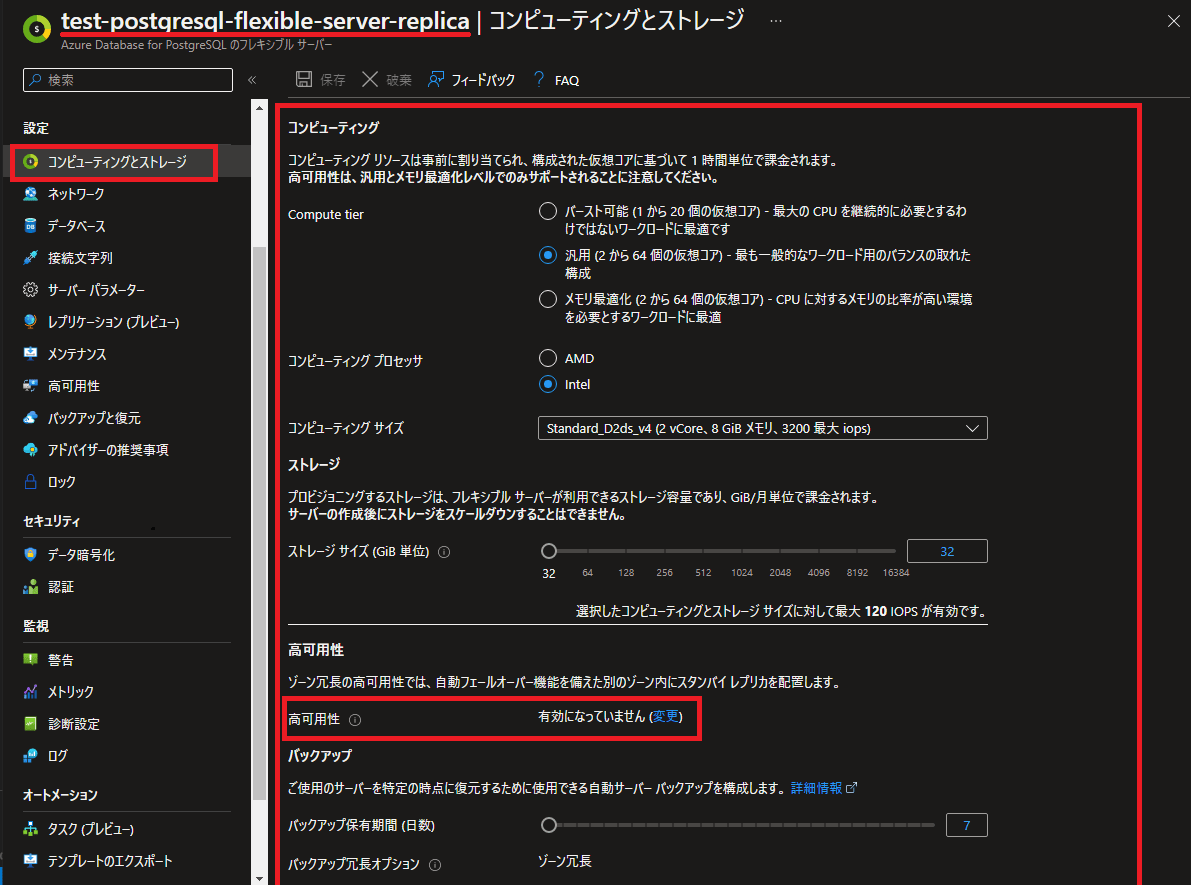Click info icon next to ストレージ サイズ
Viewport: 1191px width, 885px height.
(x=444, y=552)
